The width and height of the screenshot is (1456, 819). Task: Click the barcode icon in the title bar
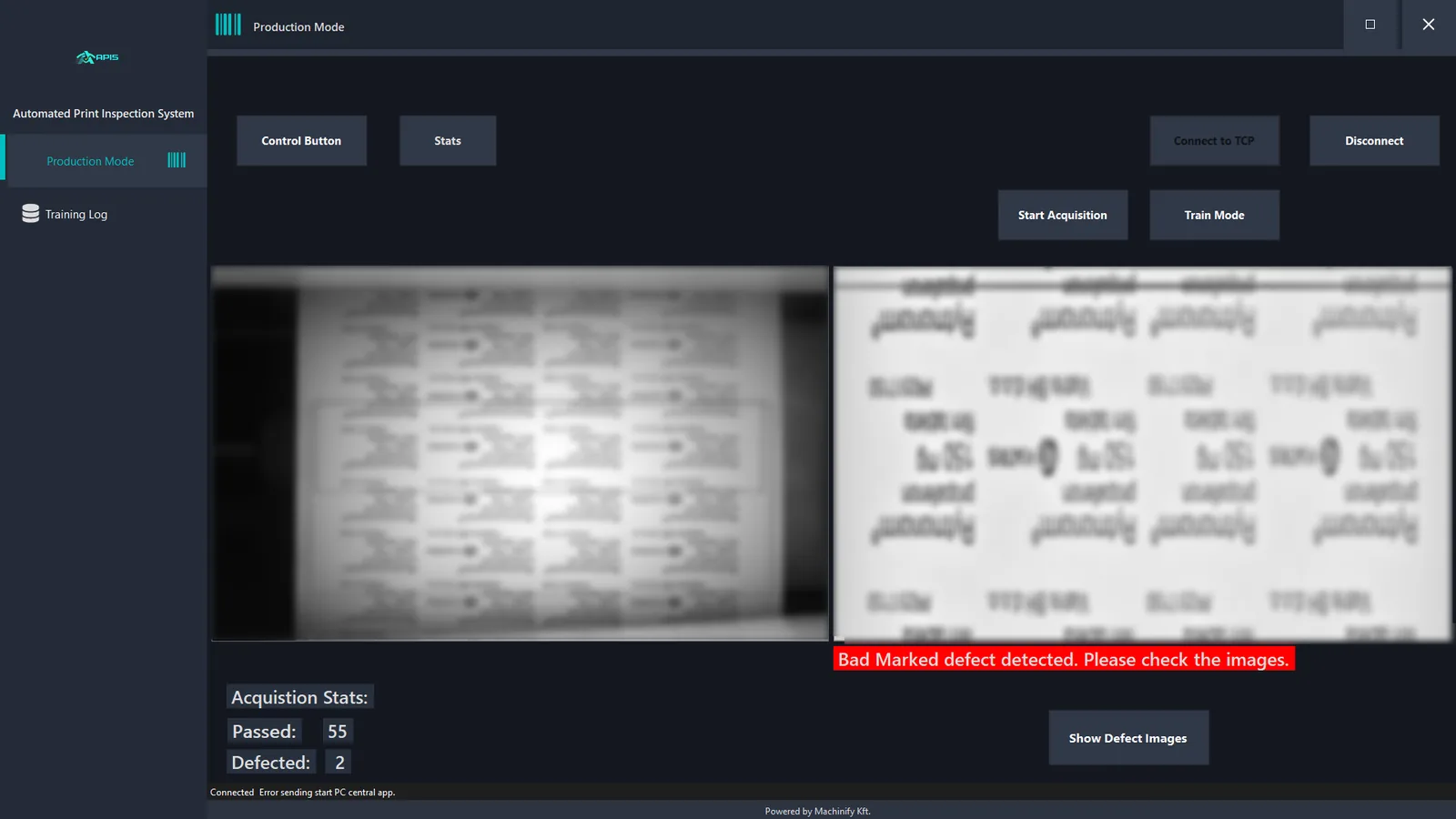pyautogui.click(x=228, y=25)
